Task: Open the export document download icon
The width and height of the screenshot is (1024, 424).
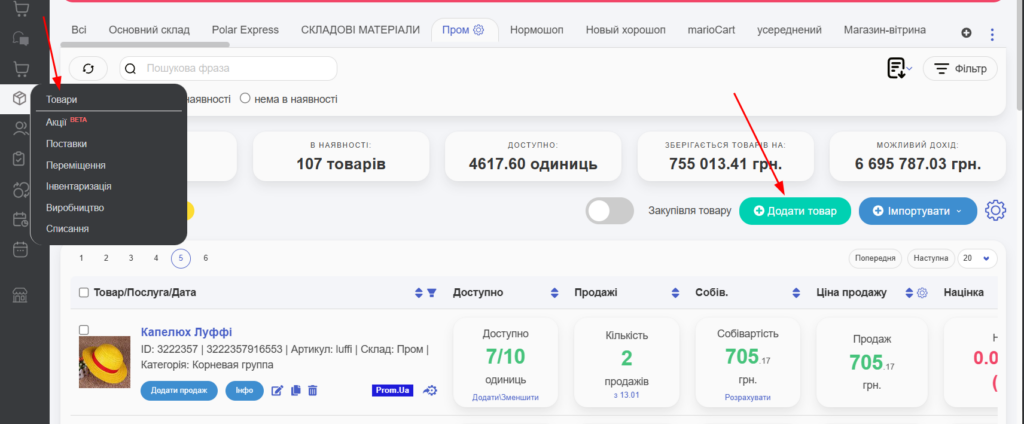Action: click(x=897, y=68)
